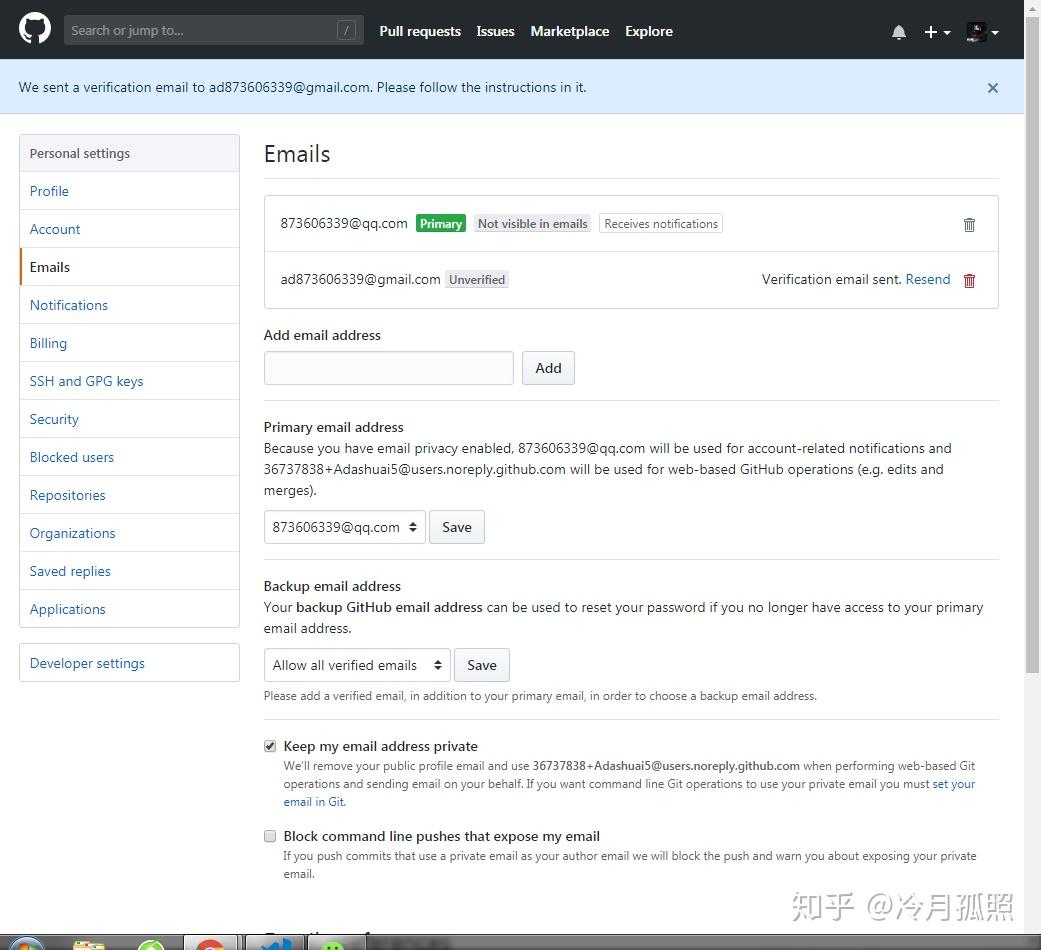Open the set your email in Git link

pos(953,784)
